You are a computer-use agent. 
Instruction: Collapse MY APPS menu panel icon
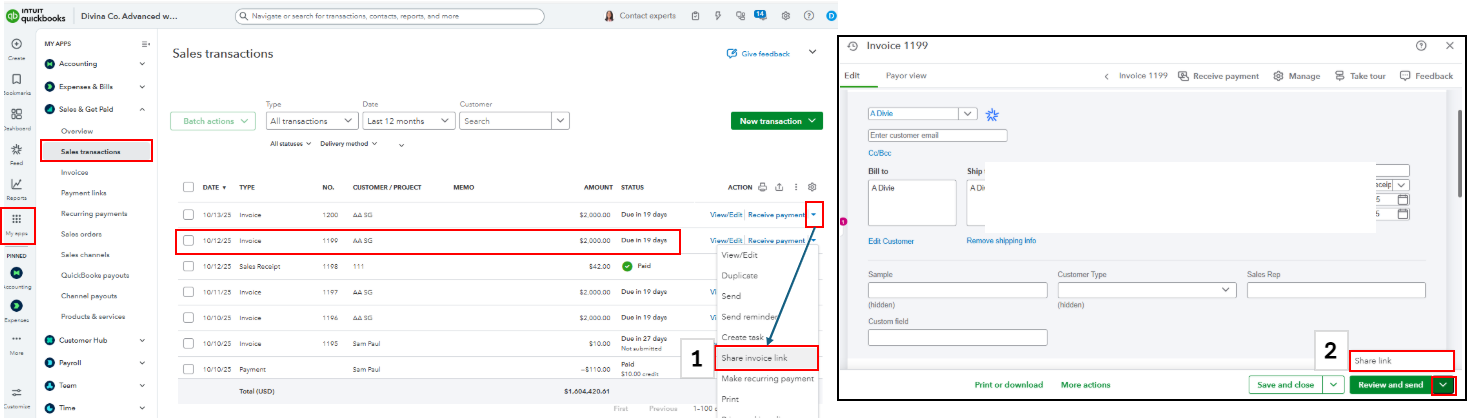pyautogui.click(x=146, y=44)
